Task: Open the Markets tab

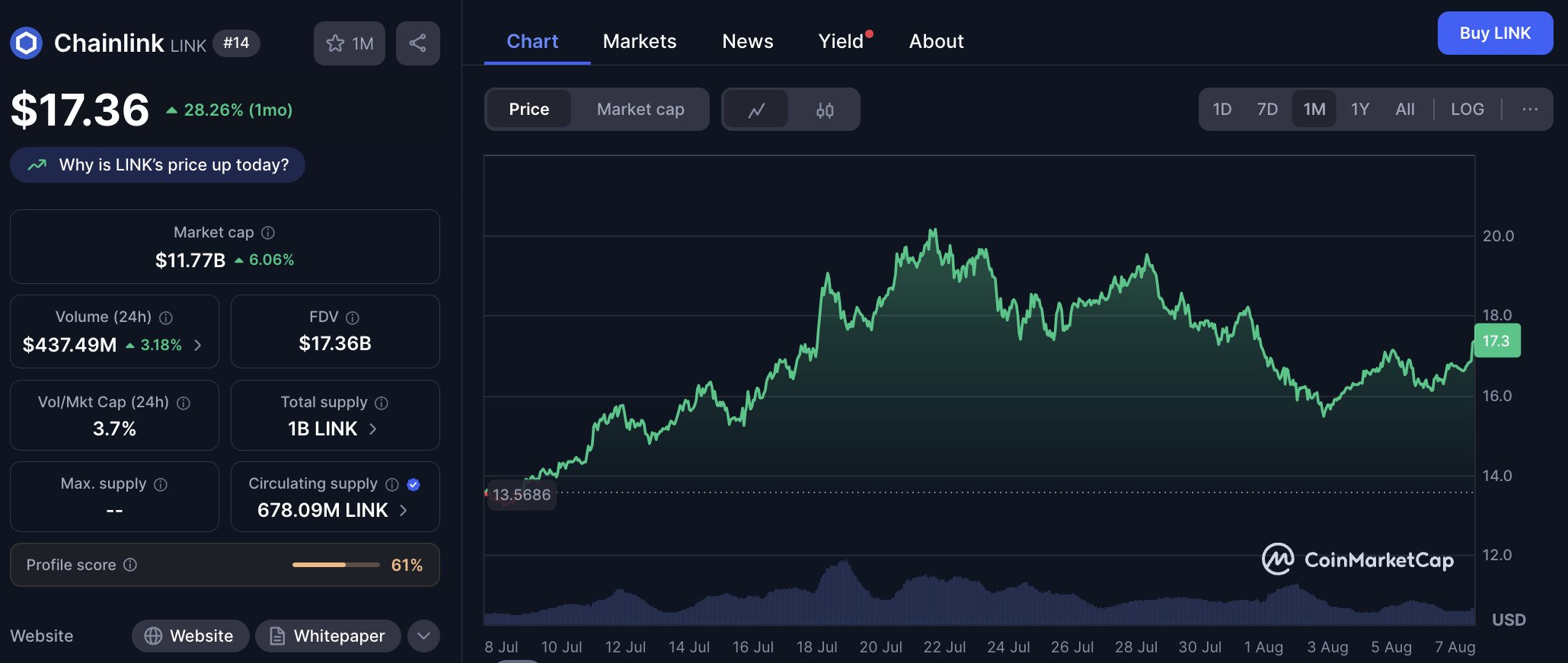Action: 640,42
